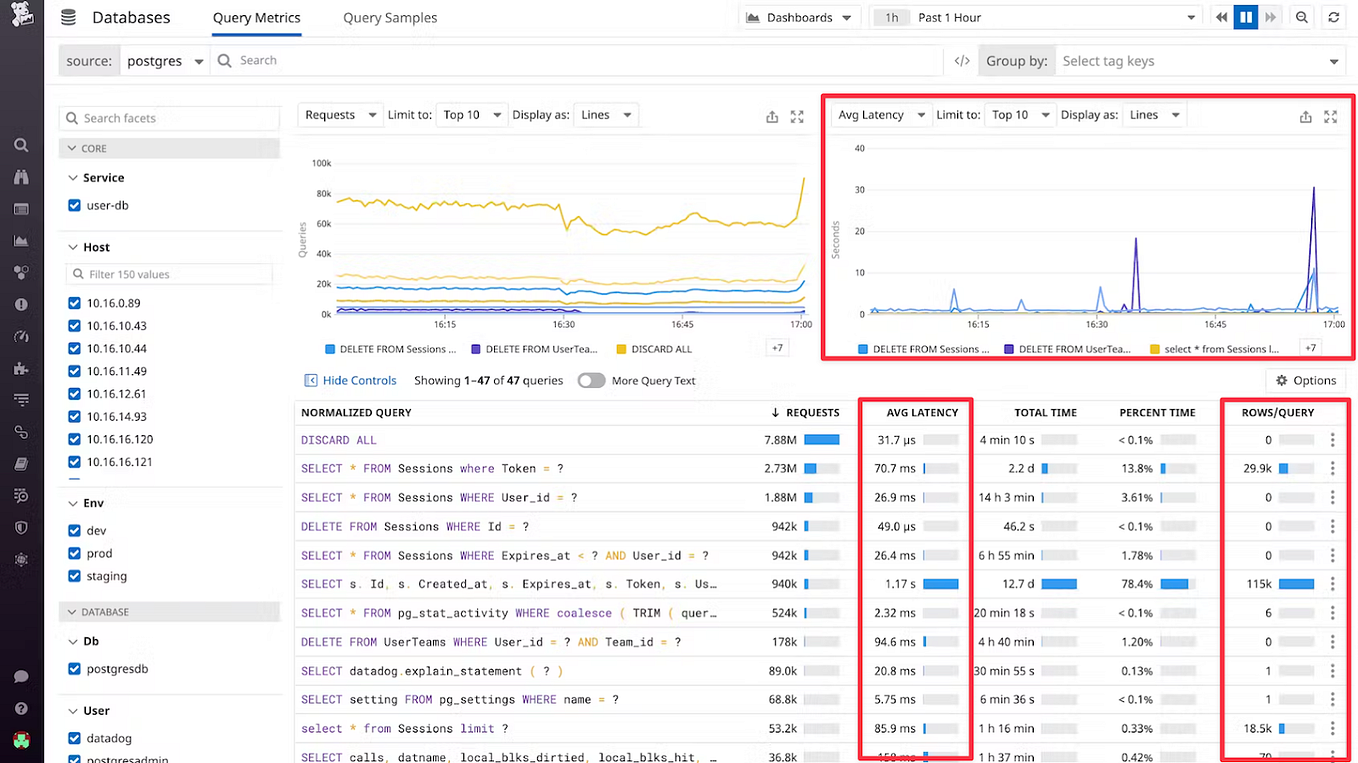1358x763 pixels.
Task: Collapse the Host facet section
Action: pos(73,247)
